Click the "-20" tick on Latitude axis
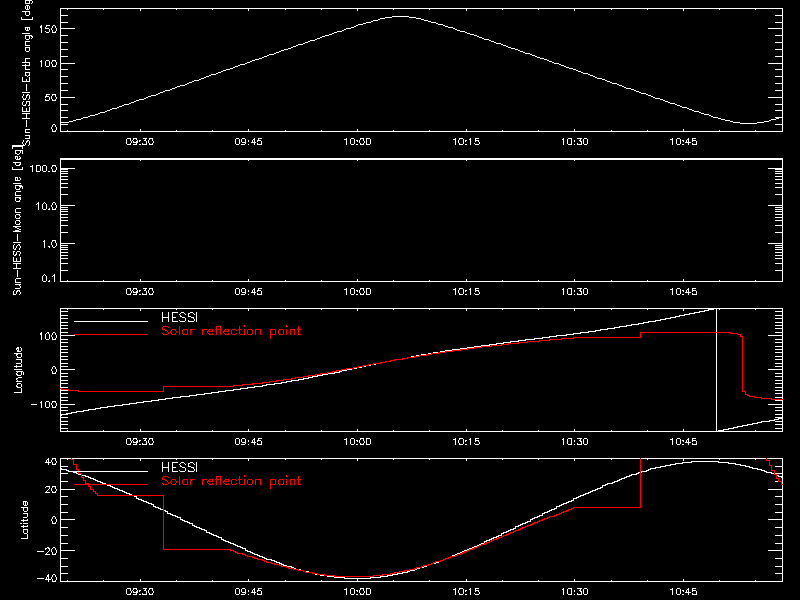 click(x=47, y=551)
